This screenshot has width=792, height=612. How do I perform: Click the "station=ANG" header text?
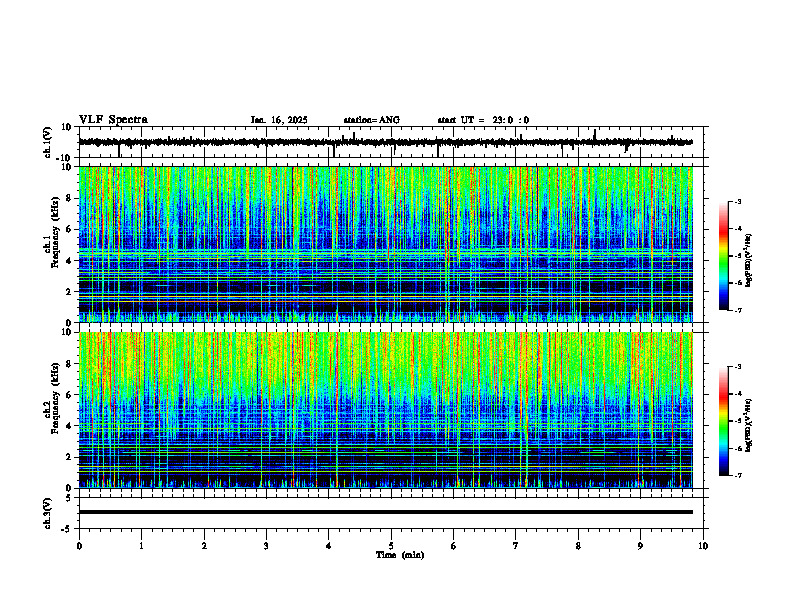(372, 120)
